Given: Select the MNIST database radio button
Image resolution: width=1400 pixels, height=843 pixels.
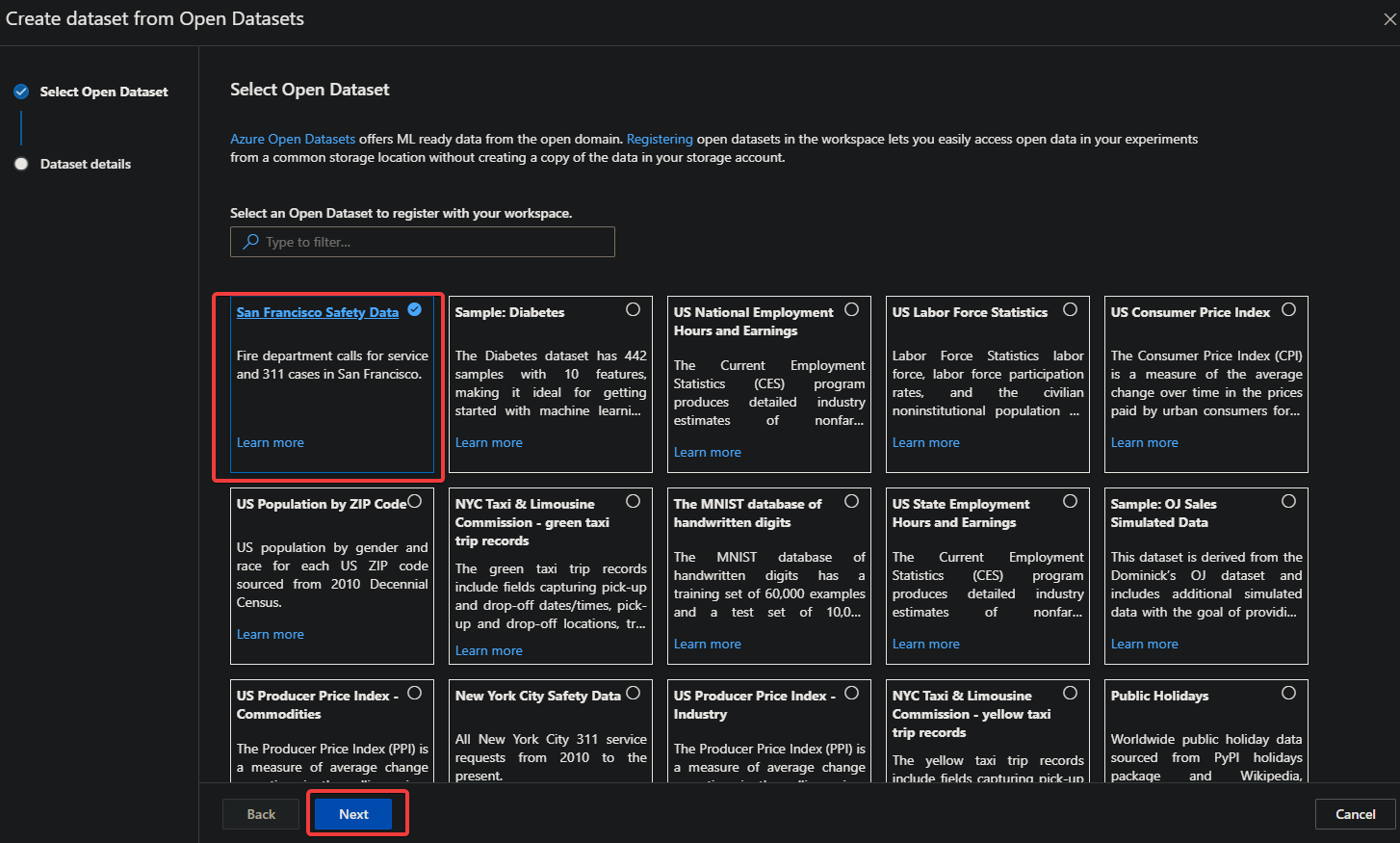Looking at the screenshot, I should click(x=851, y=501).
